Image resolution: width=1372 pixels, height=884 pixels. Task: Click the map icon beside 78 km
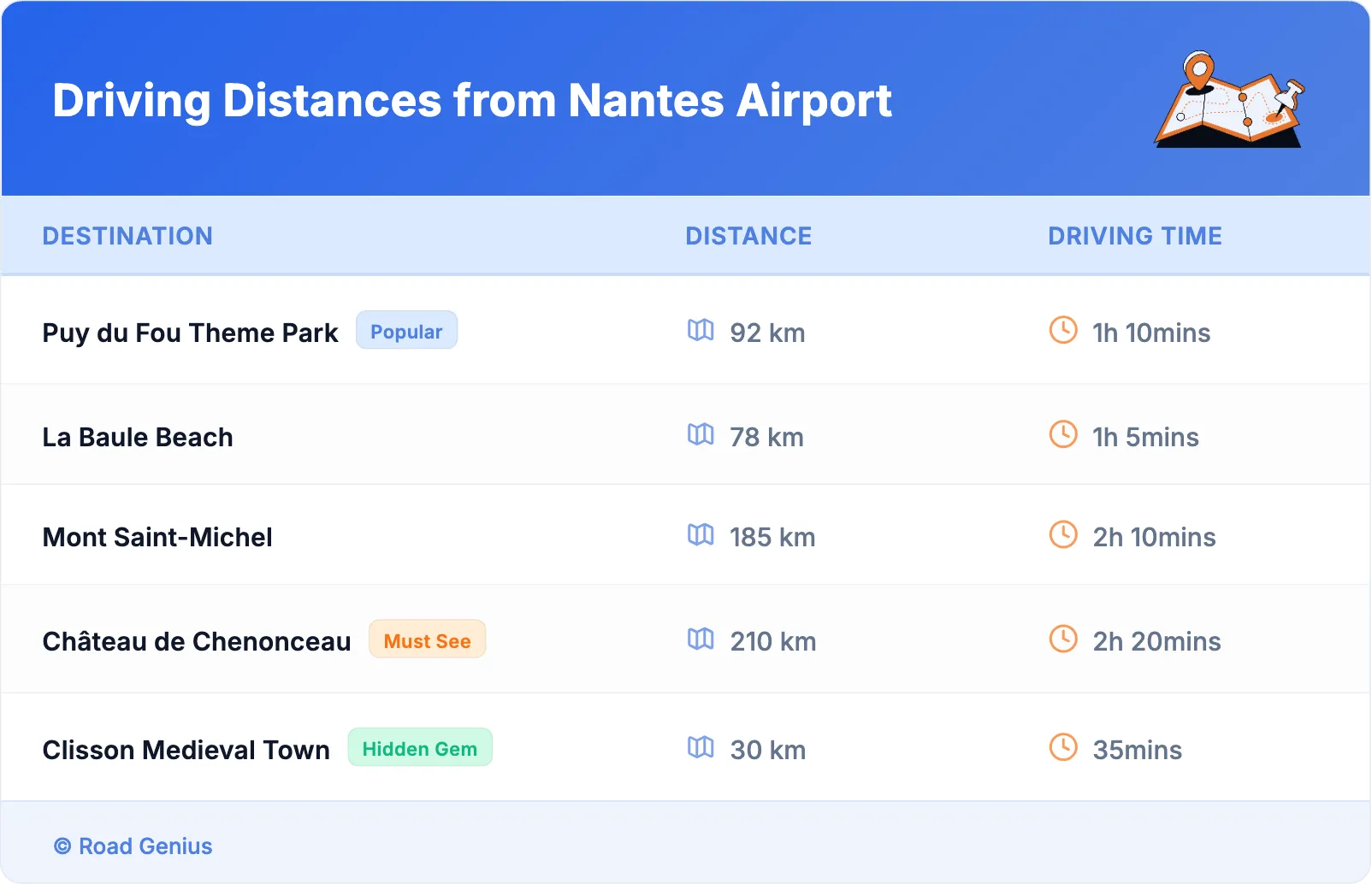coord(701,434)
